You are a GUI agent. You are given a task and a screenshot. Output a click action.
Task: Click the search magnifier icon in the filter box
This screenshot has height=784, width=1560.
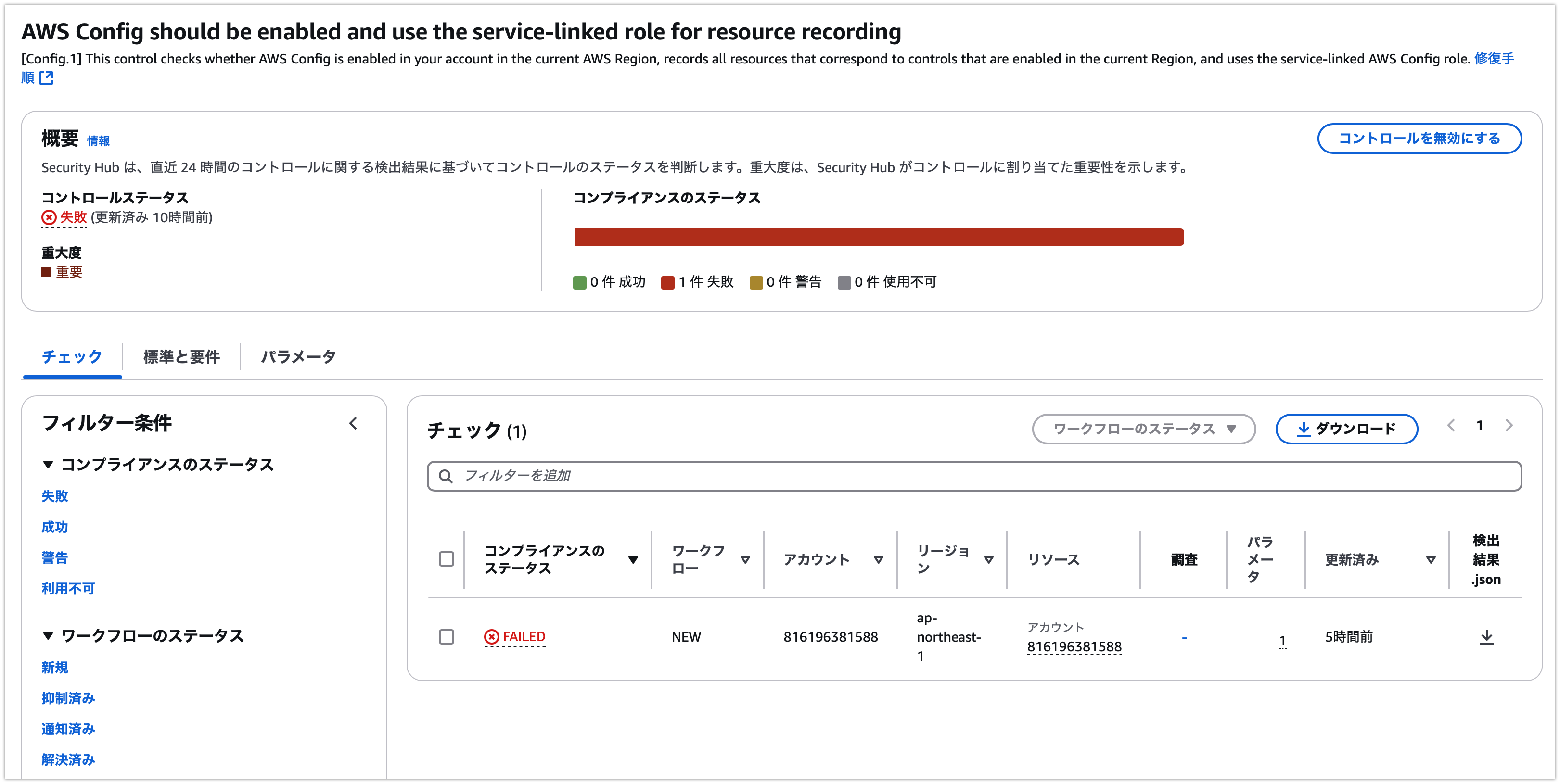click(x=446, y=477)
